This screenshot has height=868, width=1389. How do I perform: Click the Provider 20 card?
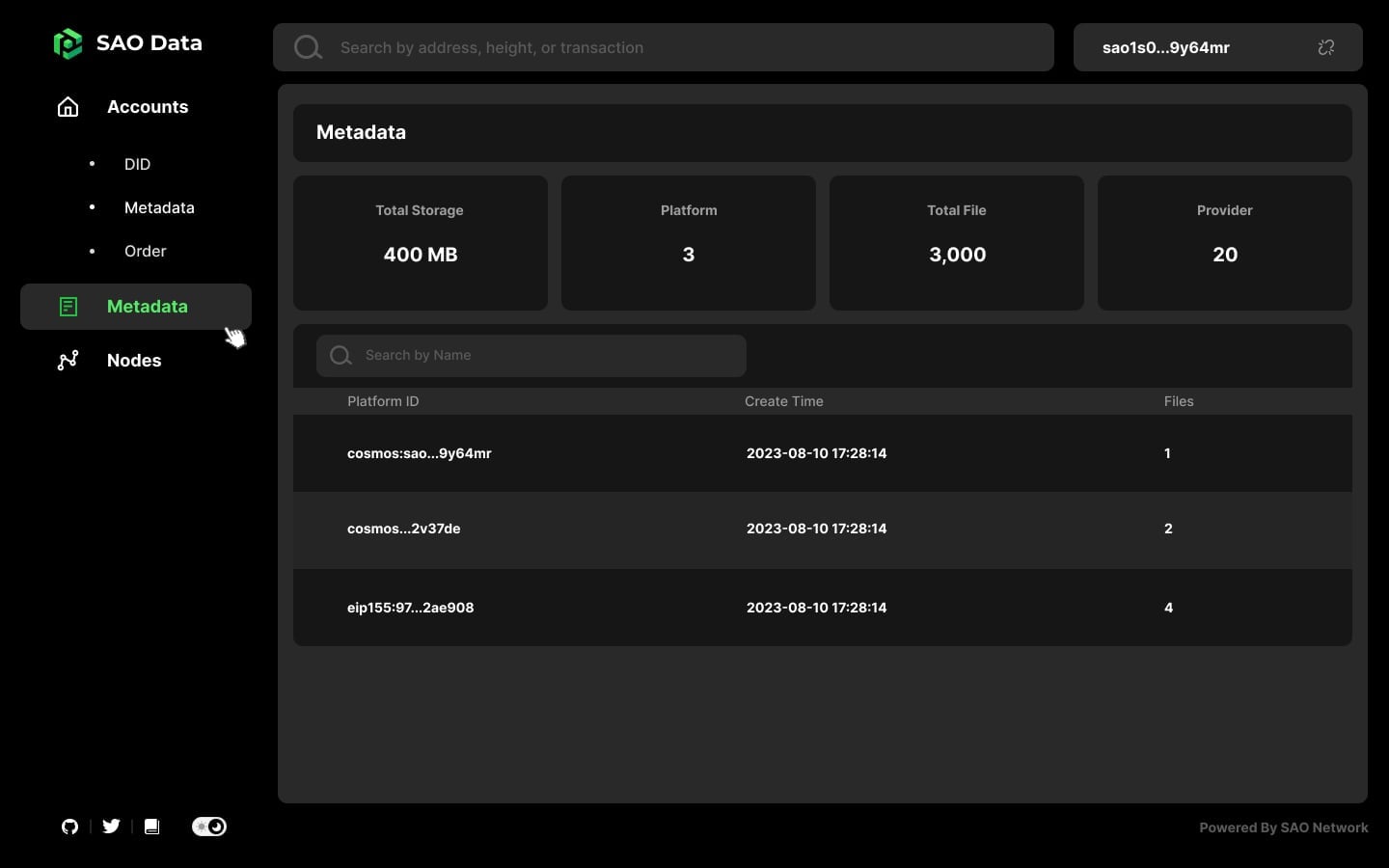pyautogui.click(x=1225, y=243)
